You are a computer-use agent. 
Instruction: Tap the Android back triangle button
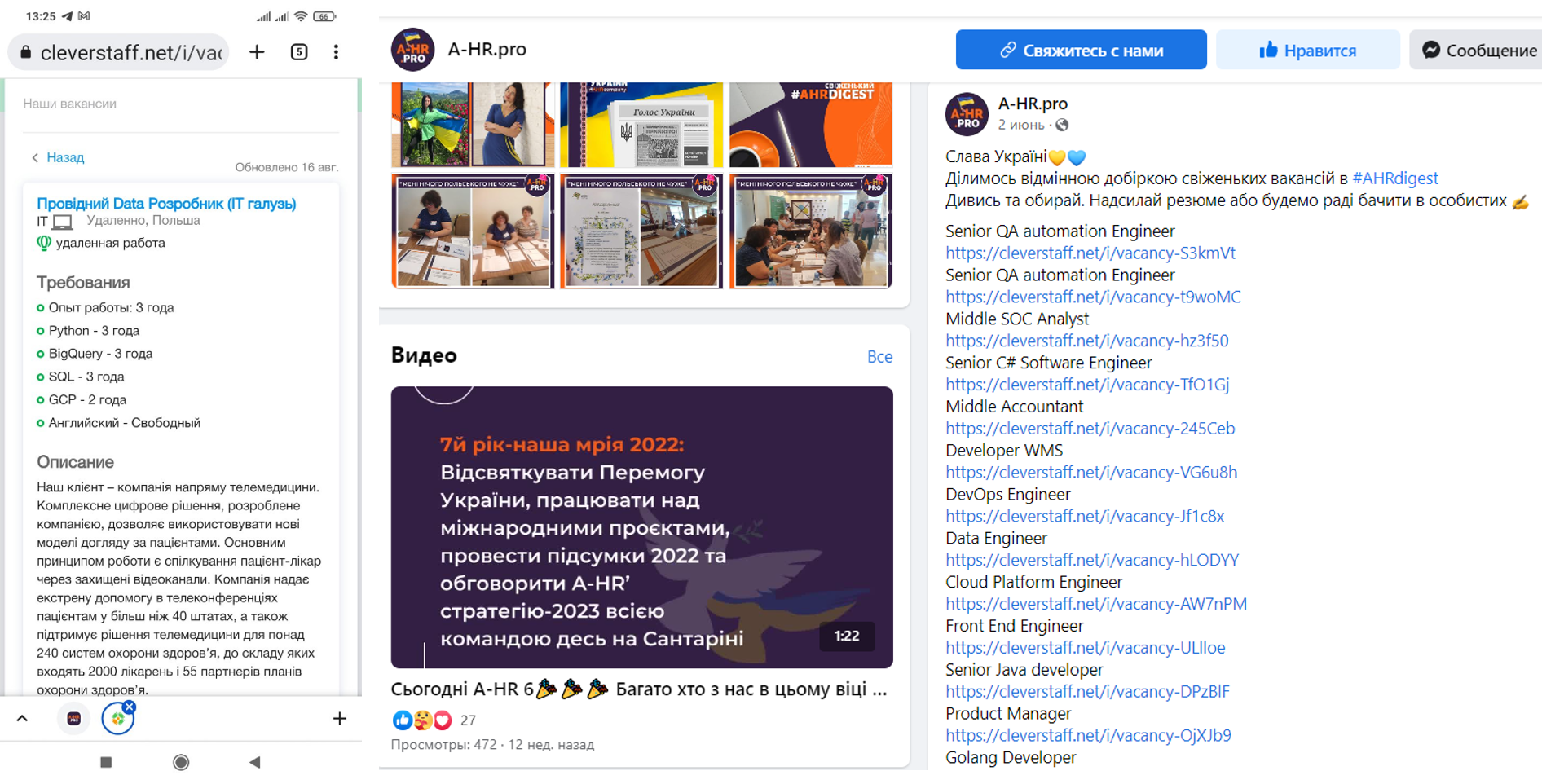coord(255,762)
